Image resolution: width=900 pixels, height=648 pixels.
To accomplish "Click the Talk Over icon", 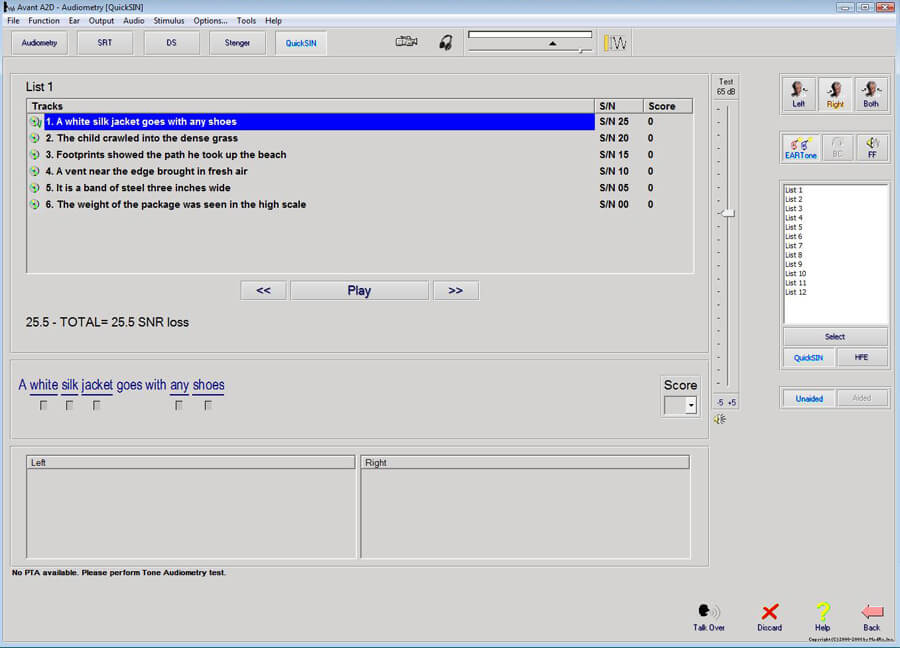I will pos(708,612).
